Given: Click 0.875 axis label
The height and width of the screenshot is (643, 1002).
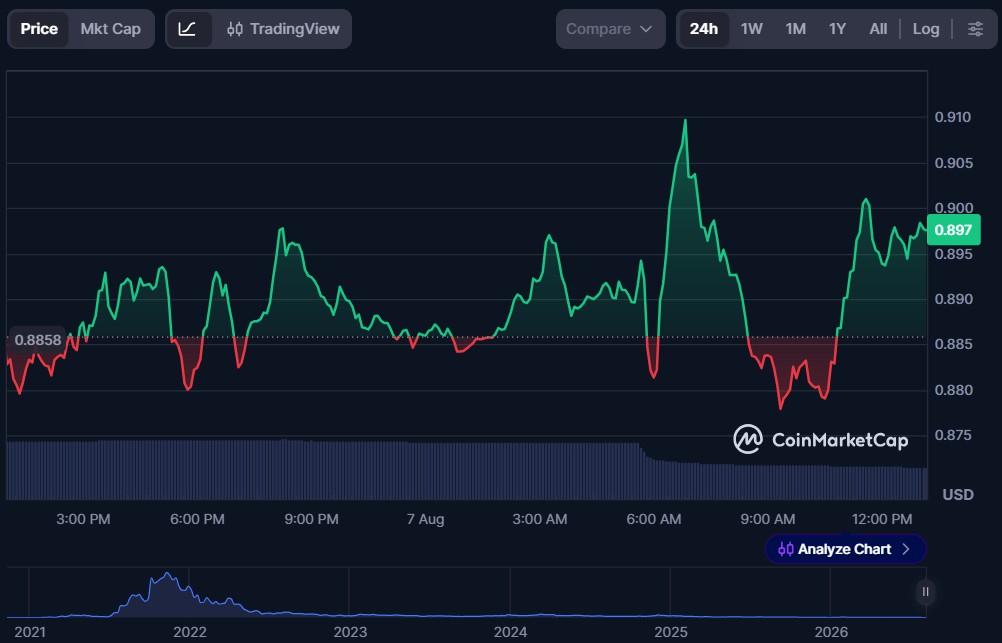Looking at the screenshot, I should (x=952, y=435).
